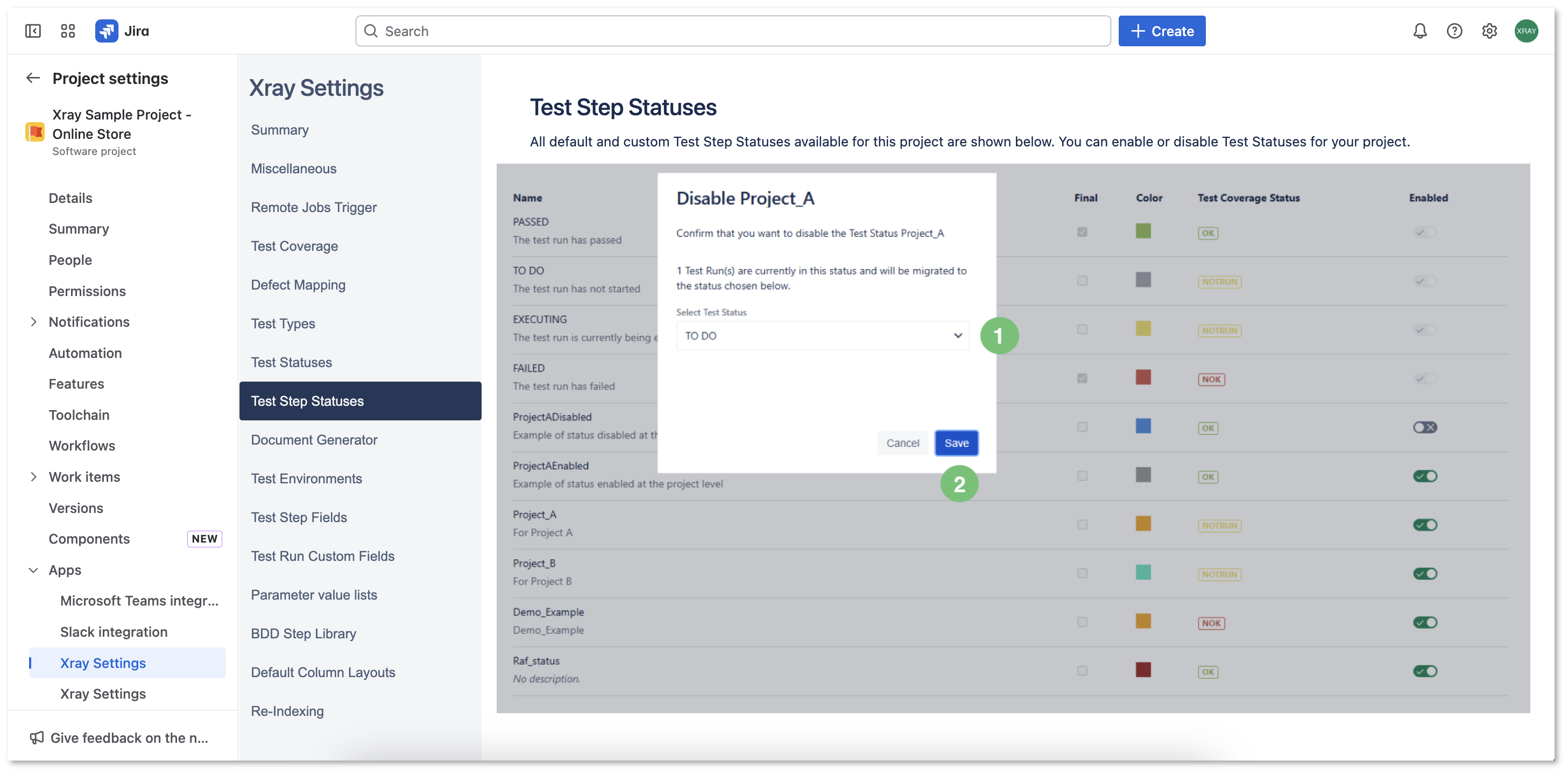Toggle Final checkbox for Raf_status

1082,671
